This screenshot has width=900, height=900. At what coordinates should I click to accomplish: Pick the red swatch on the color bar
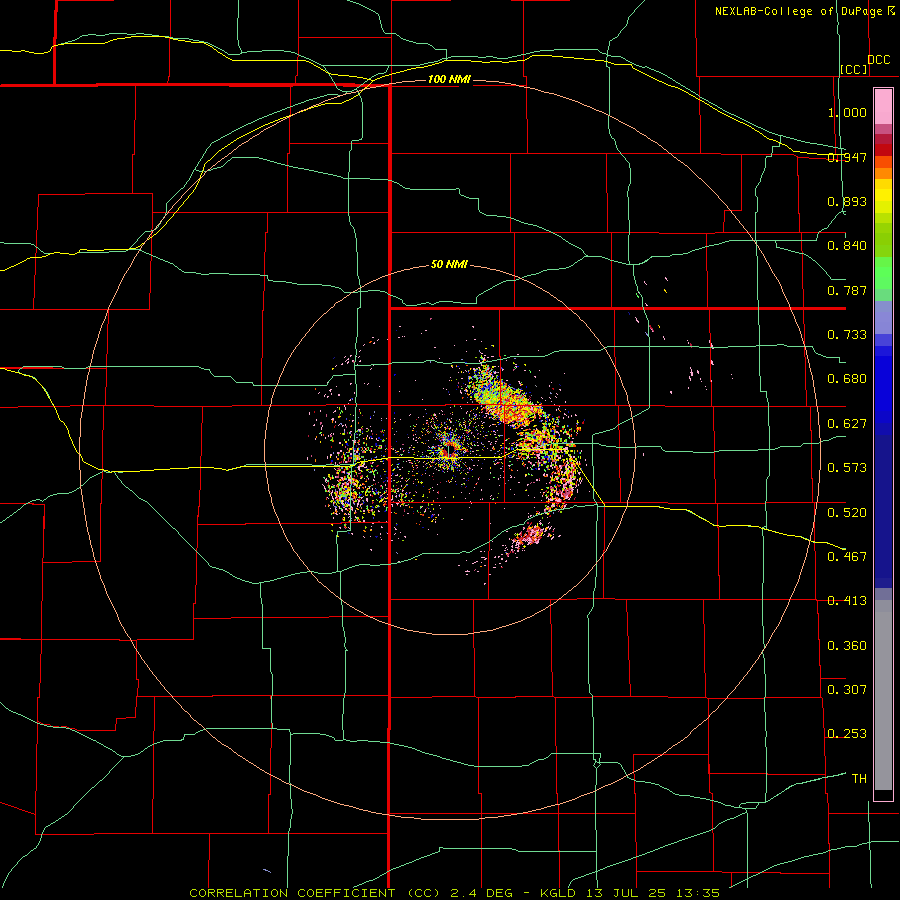[883, 150]
